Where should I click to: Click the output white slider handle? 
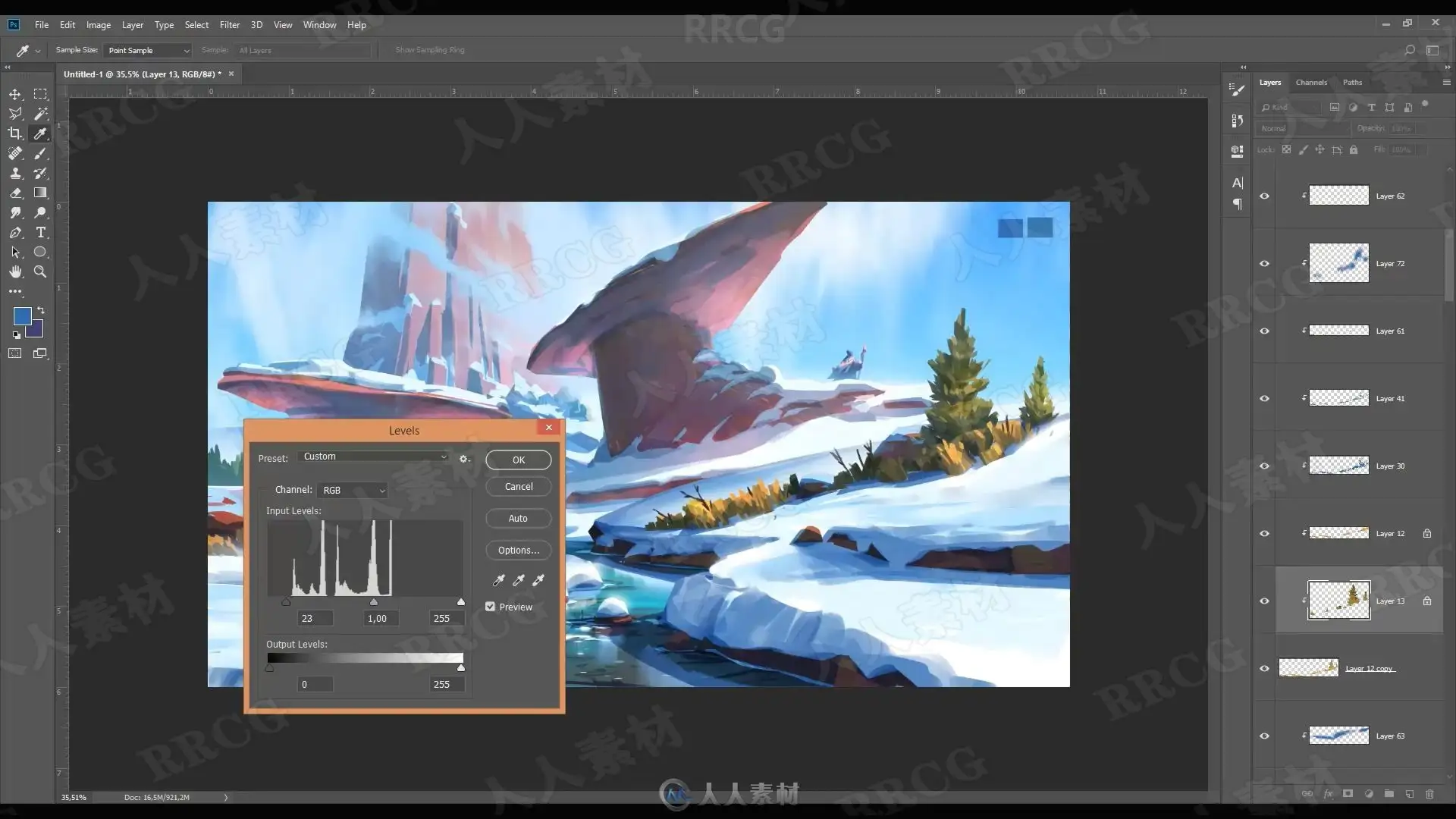461,667
